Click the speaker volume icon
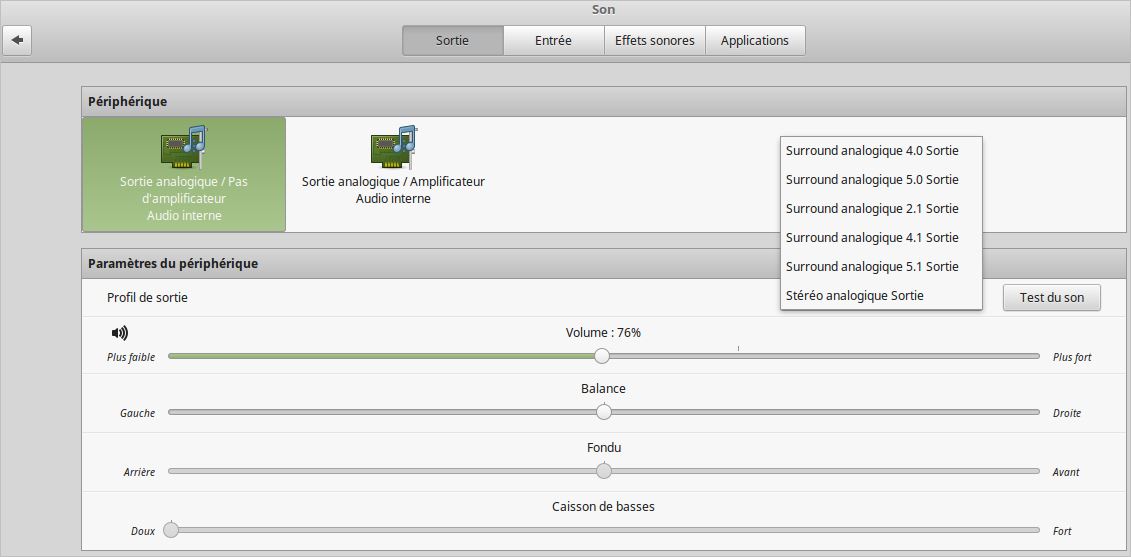The width and height of the screenshot is (1131, 557). pos(120,333)
